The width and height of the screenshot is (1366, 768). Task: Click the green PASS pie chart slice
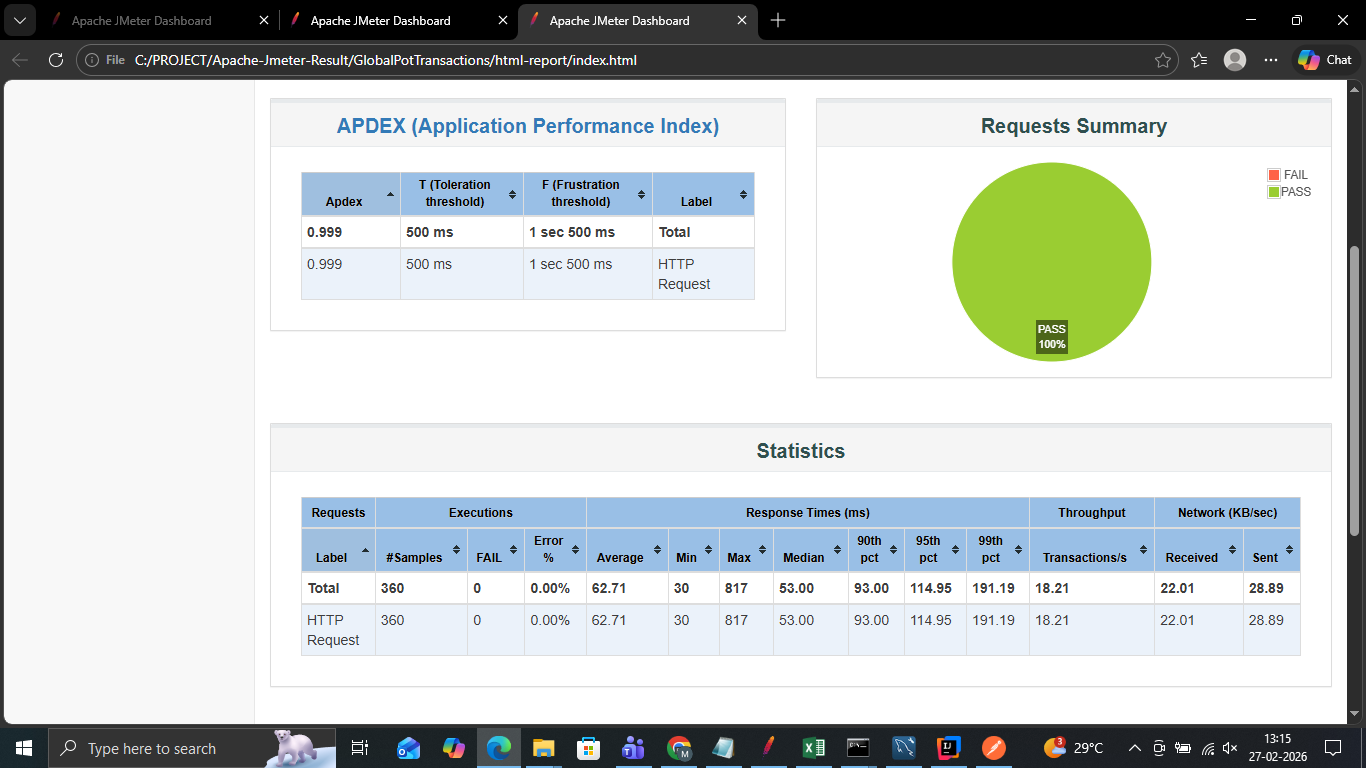click(x=1051, y=250)
